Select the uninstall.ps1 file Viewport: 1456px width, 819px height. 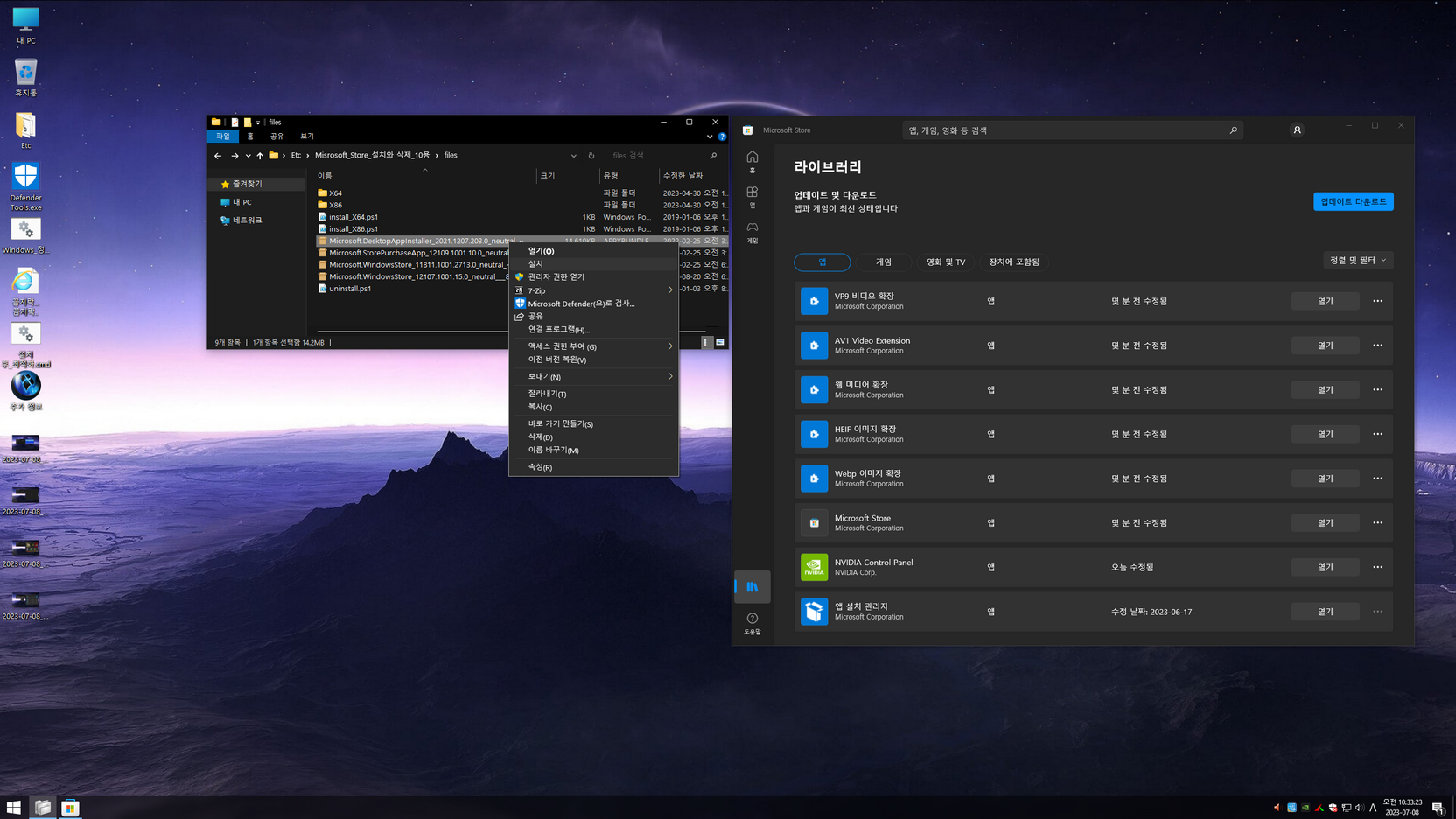(x=350, y=289)
